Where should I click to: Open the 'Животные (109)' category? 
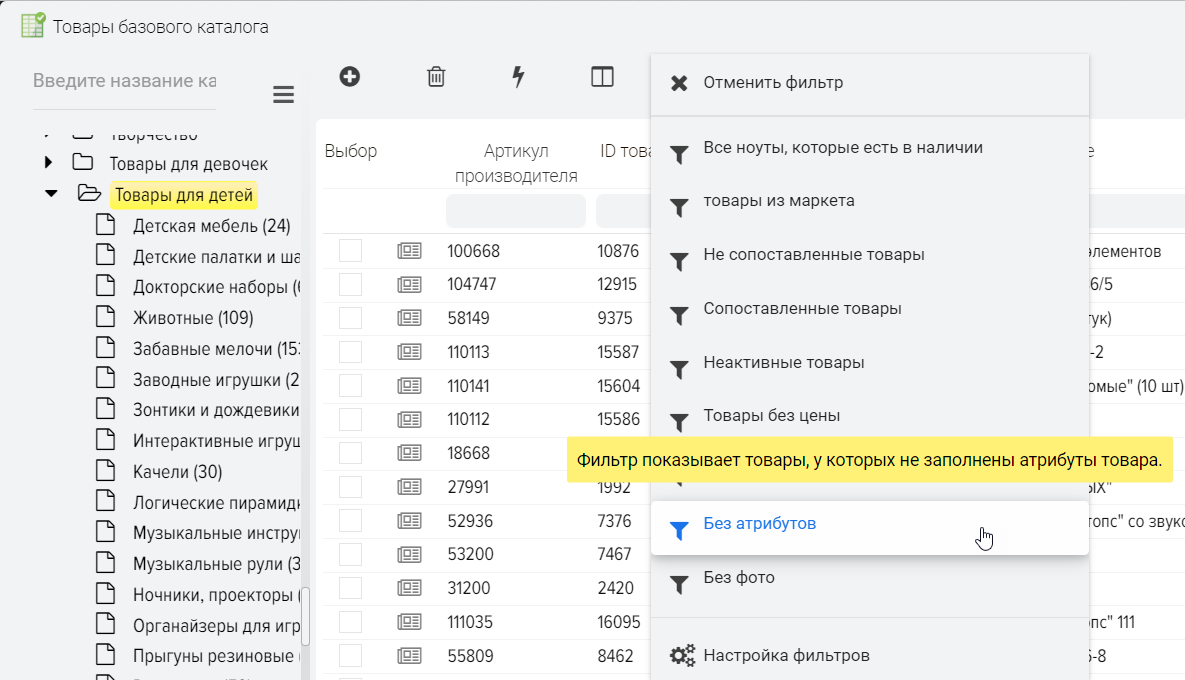pos(193,318)
